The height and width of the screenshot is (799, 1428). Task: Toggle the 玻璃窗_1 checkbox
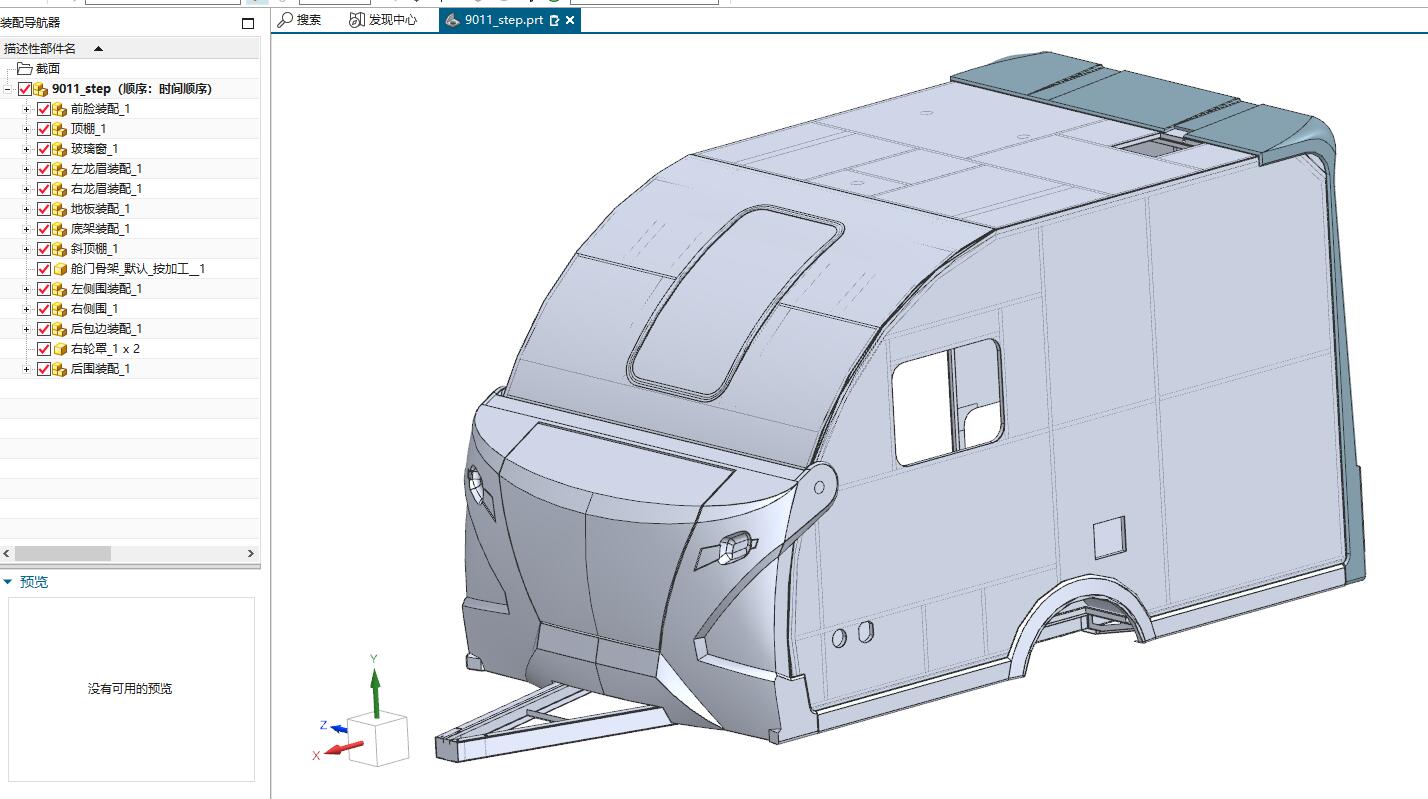pyautogui.click(x=44, y=149)
